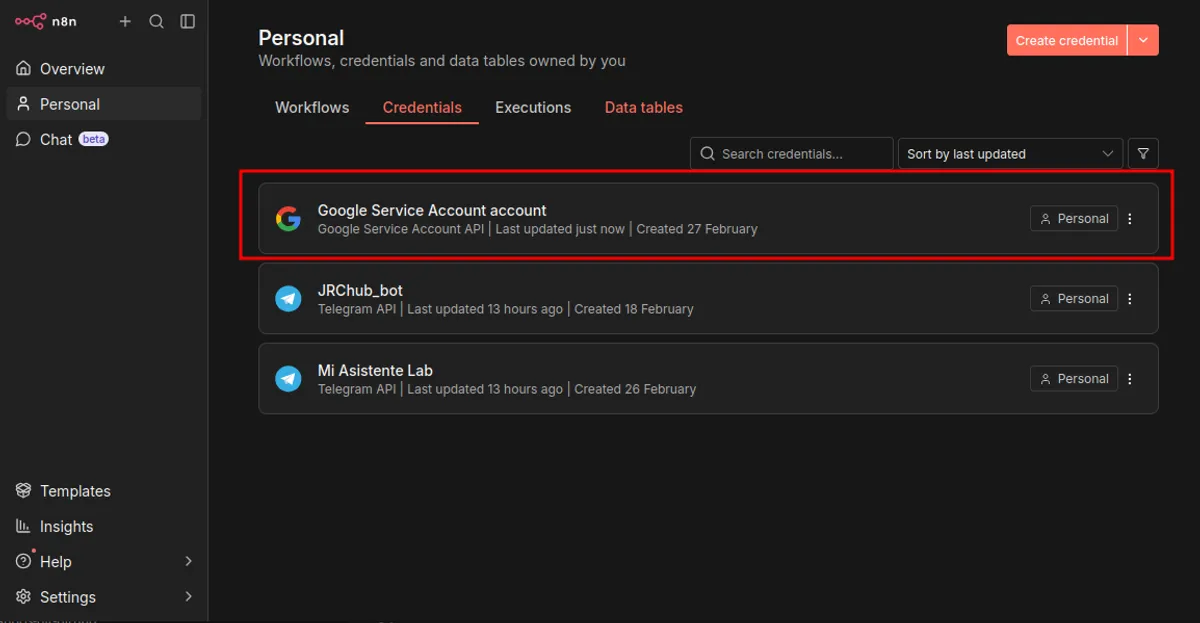Image resolution: width=1200 pixels, height=623 pixels.
Task: Switch to the Workflows tab
Action: click(x=312, y=107)
